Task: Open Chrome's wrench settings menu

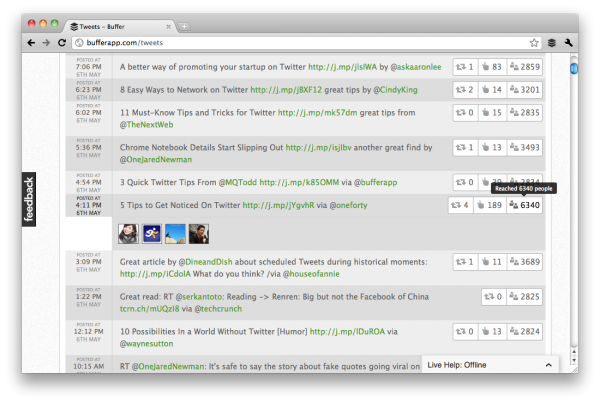Action: [x=569, y=43]
